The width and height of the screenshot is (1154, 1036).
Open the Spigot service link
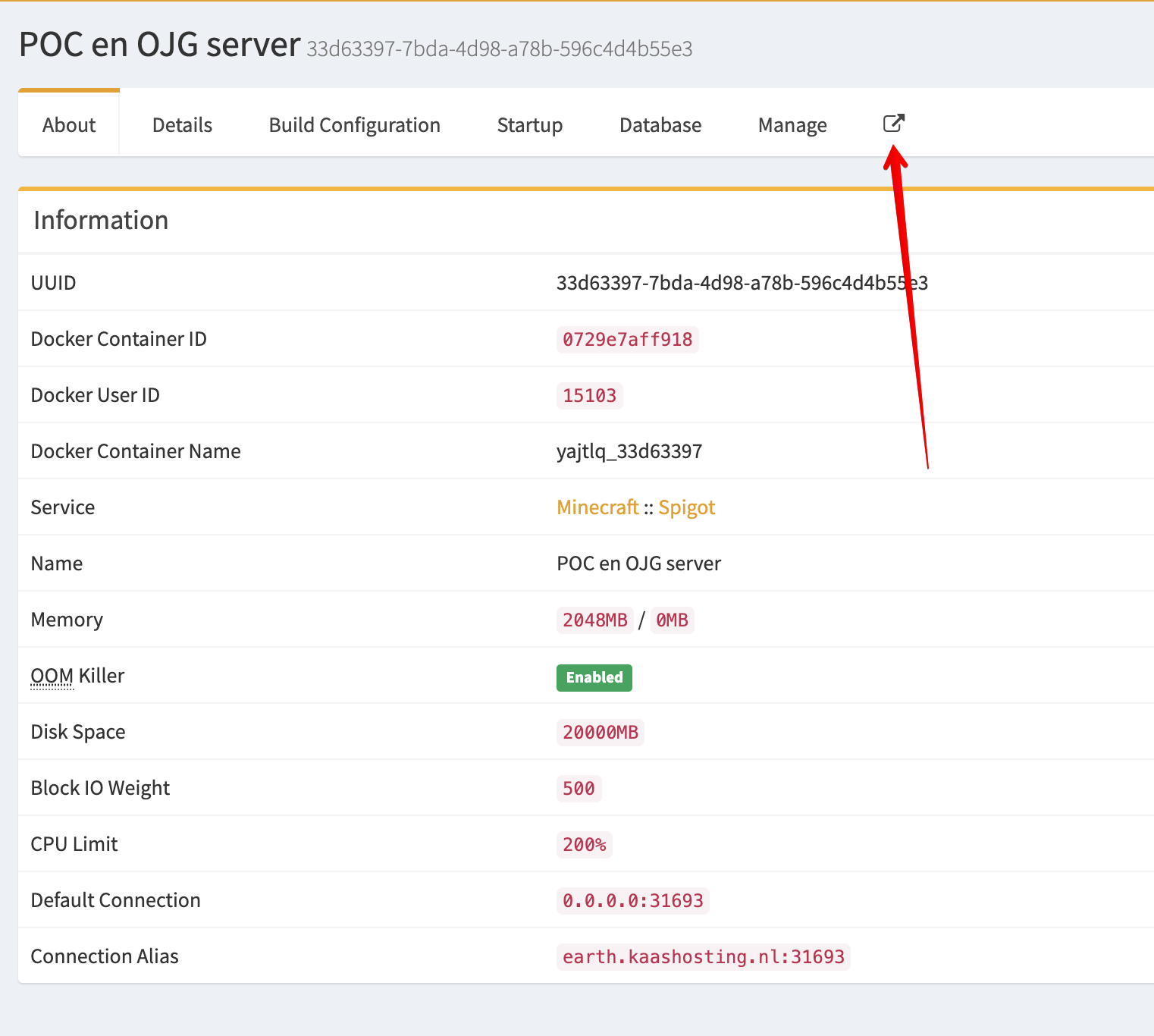[x=686, y=507]
